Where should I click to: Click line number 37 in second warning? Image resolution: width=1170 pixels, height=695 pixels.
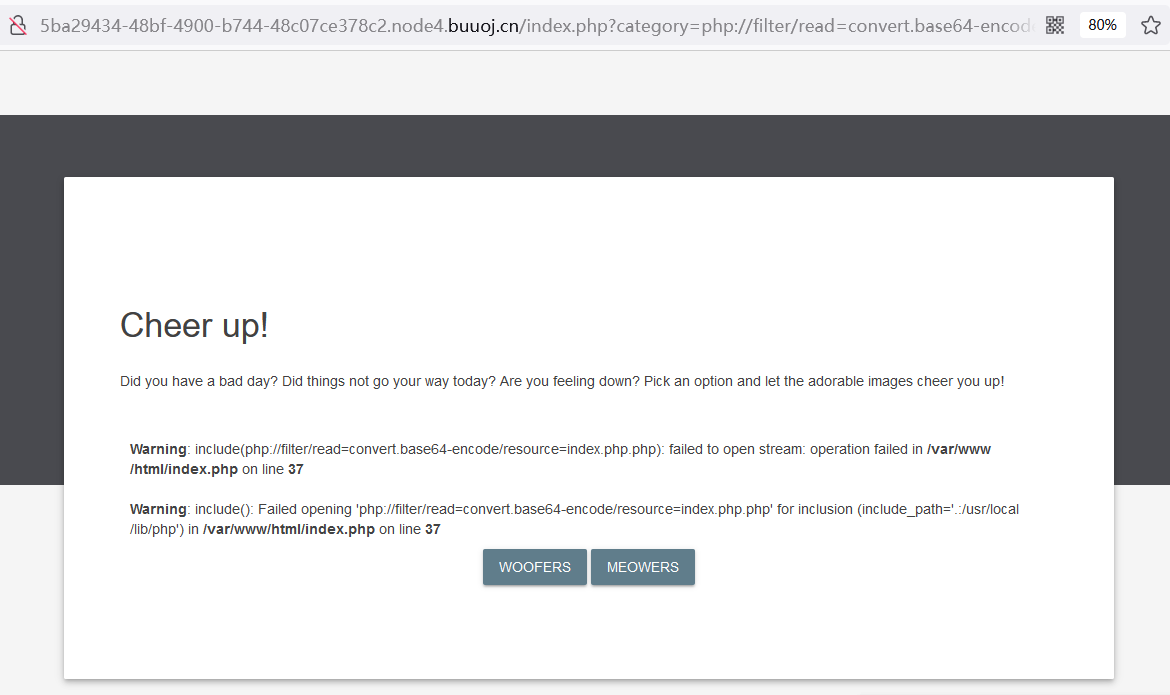tap(433, 529)
